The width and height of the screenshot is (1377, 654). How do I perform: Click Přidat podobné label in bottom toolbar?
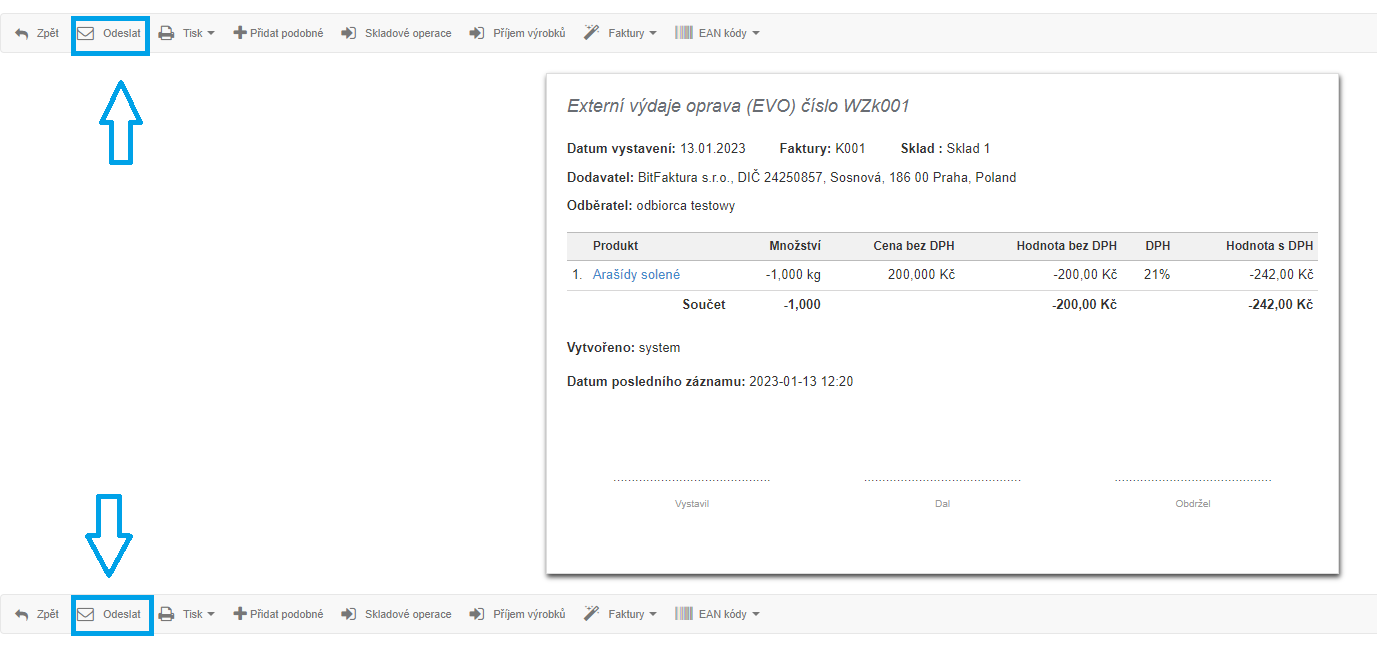(287, 614)
